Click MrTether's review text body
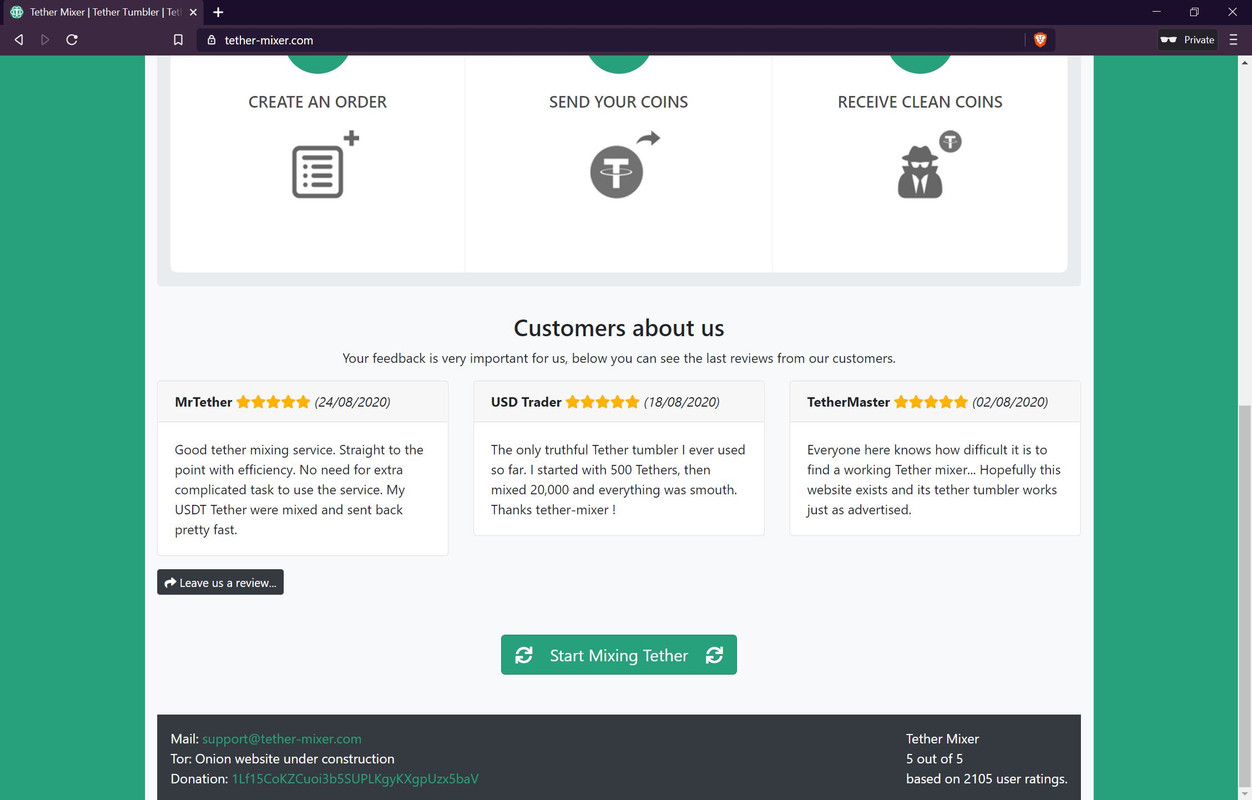Screen dimensions: 1252x800 point(300,490)
